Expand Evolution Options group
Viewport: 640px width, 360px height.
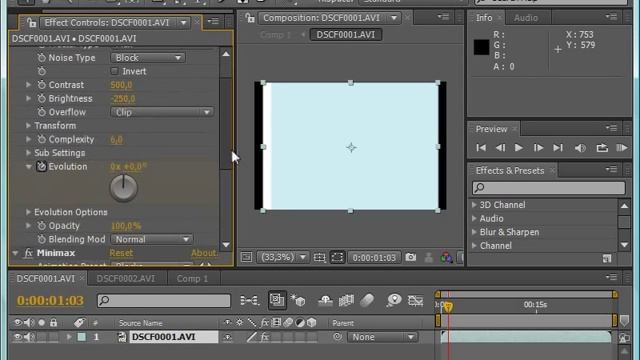click(x=28, y=212)
